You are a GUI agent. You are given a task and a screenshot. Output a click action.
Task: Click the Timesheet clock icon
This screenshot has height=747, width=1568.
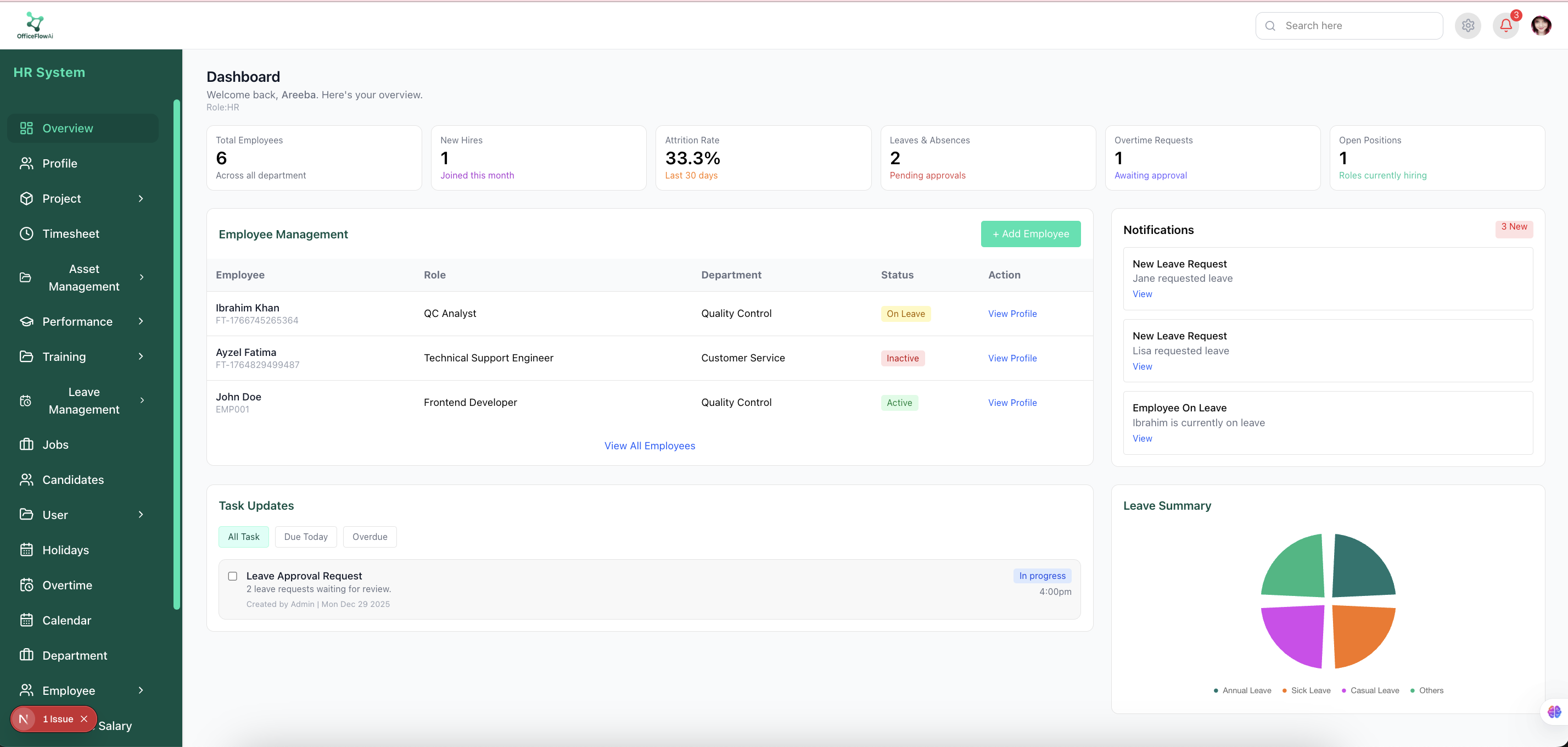click(x=26, y=234)
